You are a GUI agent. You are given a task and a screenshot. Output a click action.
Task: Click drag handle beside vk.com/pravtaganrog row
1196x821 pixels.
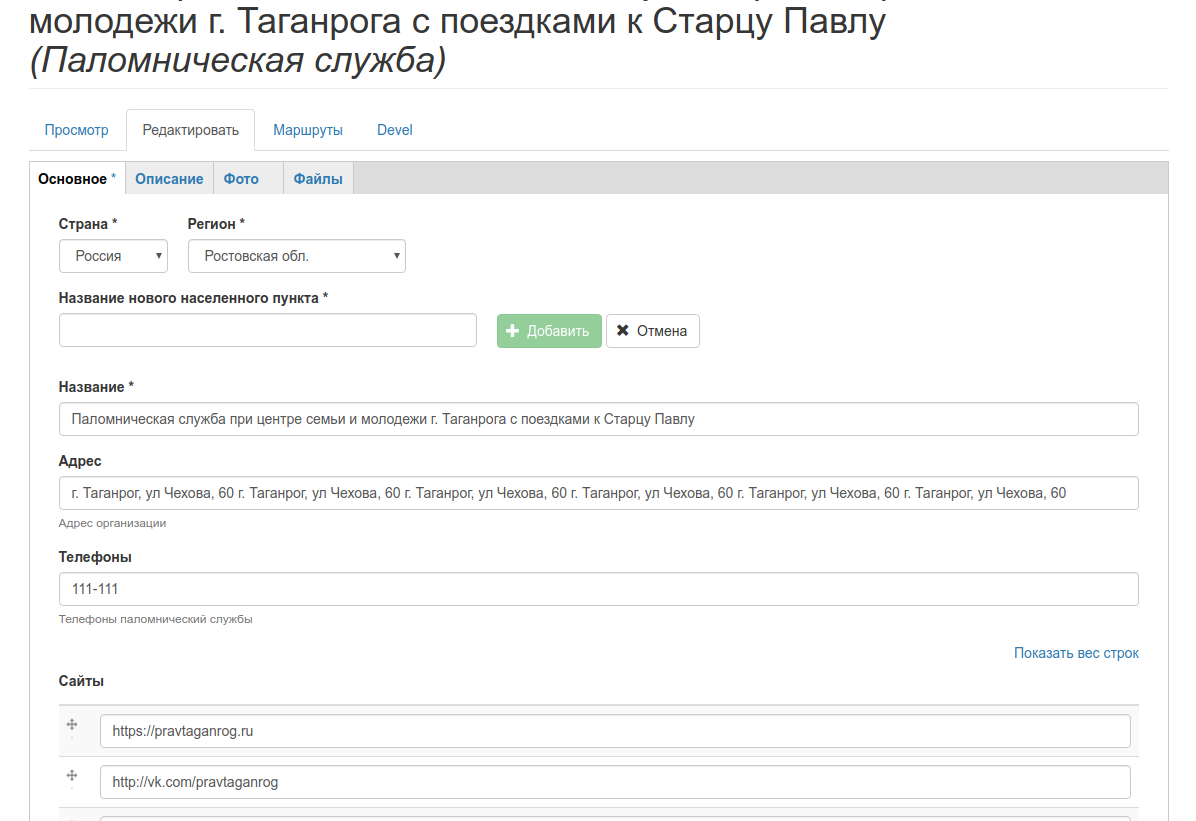click(x=72, y=776)
